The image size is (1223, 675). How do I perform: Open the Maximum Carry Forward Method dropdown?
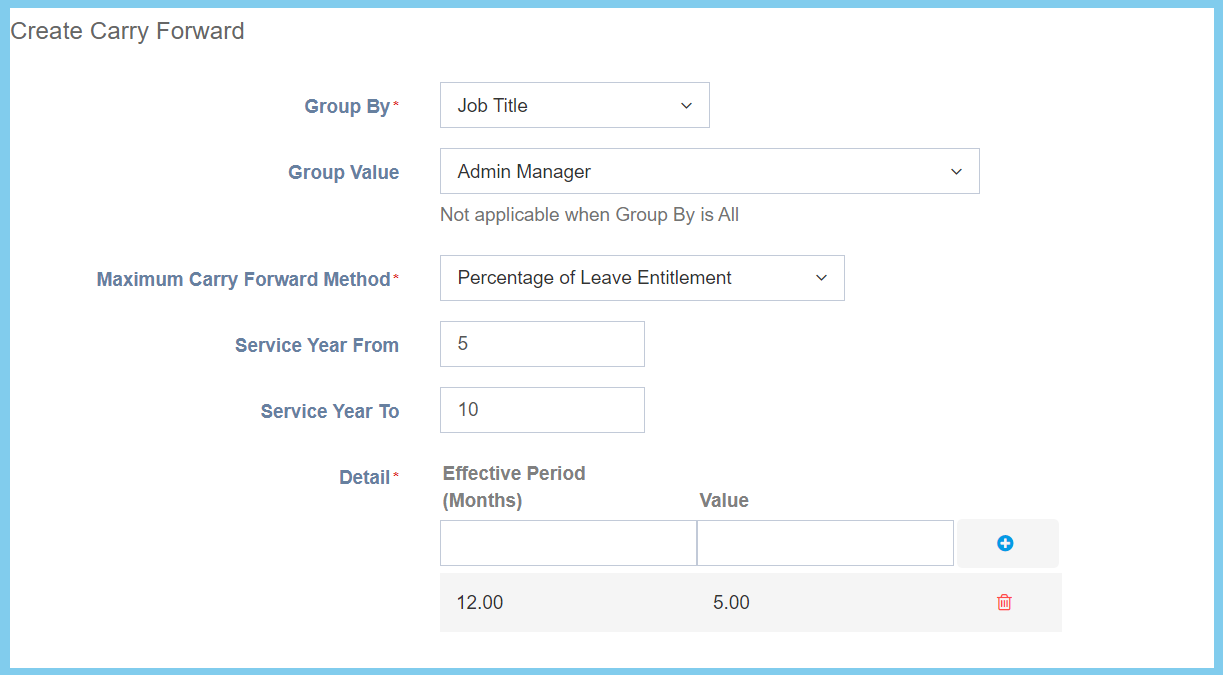click(641, 278)
